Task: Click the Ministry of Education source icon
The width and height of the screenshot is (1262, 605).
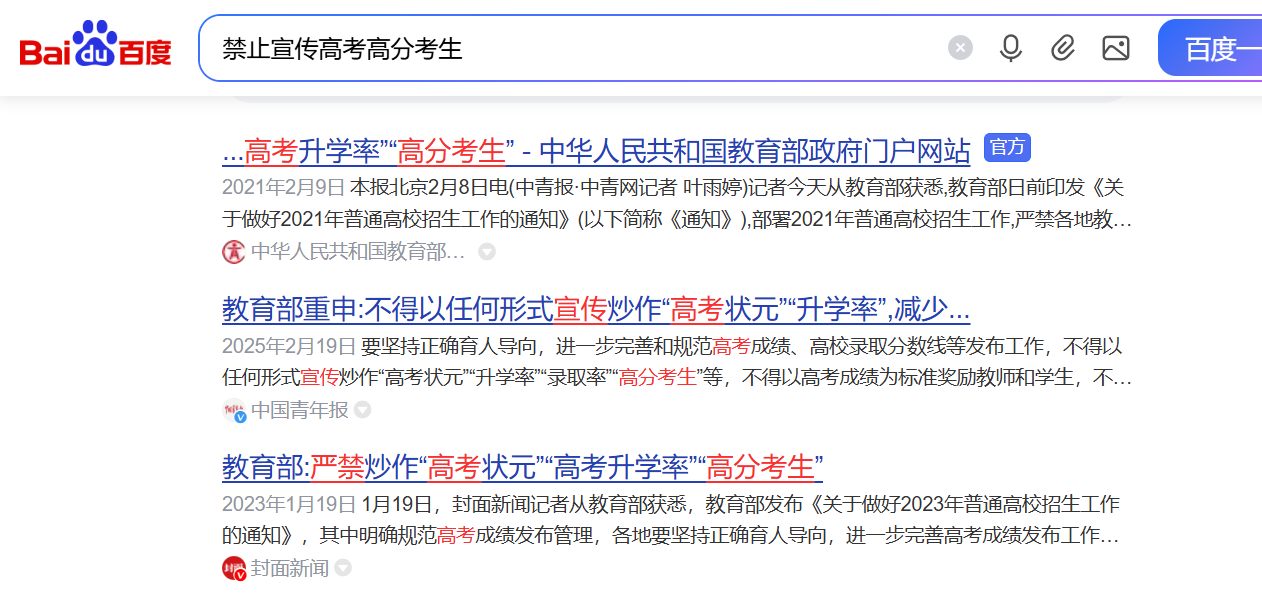Action: pyautogui.click(x=233, y=252)
